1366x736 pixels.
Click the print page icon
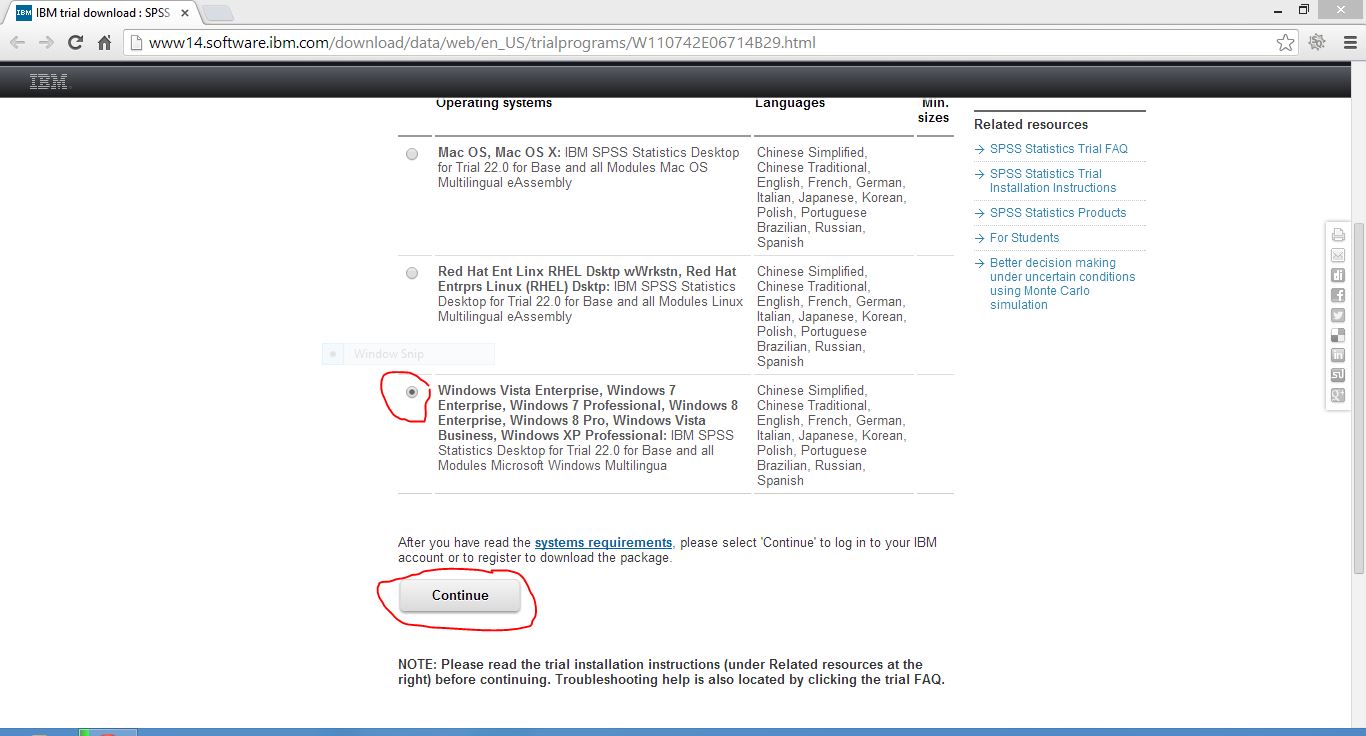point(1338,235)
